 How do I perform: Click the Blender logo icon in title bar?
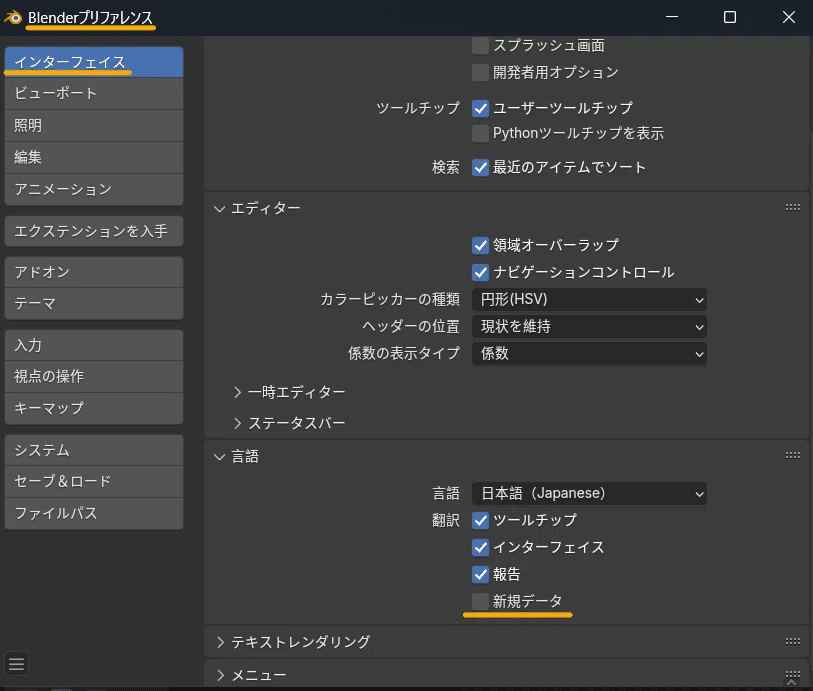click(x=13, y=17)
